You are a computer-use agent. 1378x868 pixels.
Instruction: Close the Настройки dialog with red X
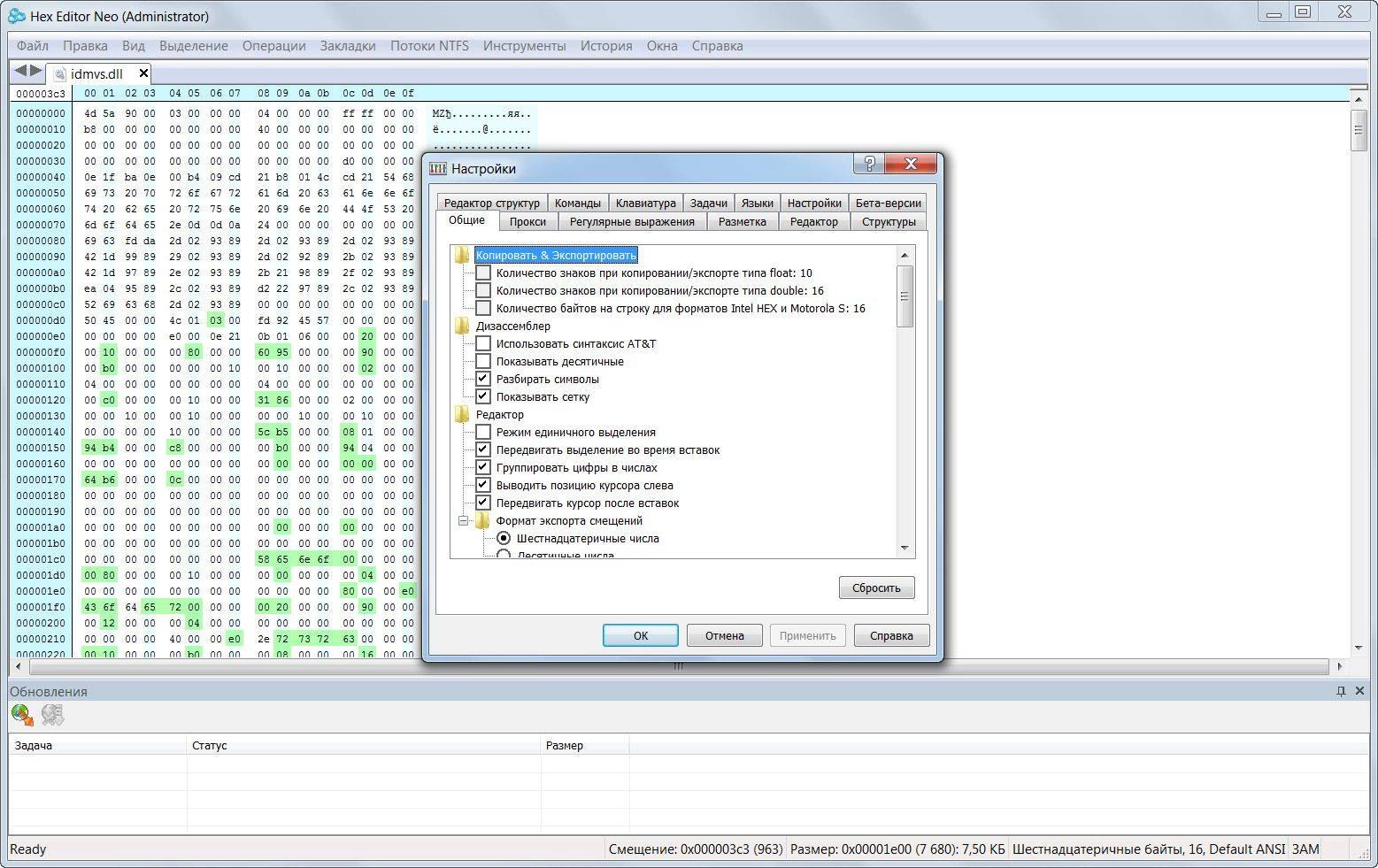(911, 163)
